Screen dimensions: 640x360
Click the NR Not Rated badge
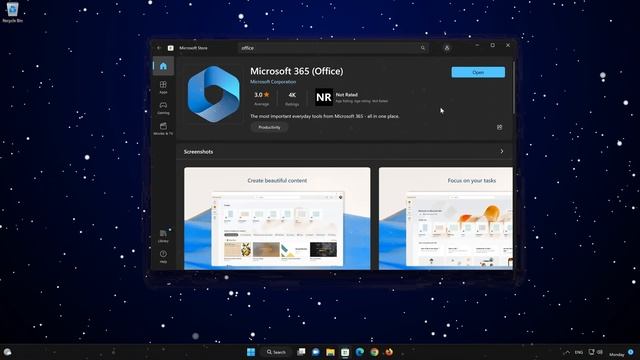coord(324,98)
